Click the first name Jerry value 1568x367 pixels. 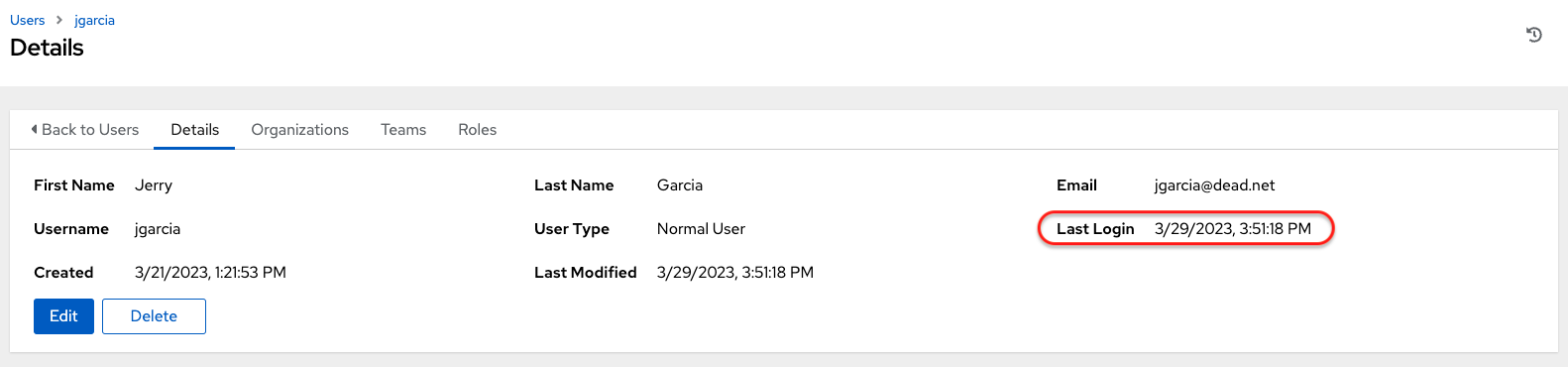click(154, 185)
